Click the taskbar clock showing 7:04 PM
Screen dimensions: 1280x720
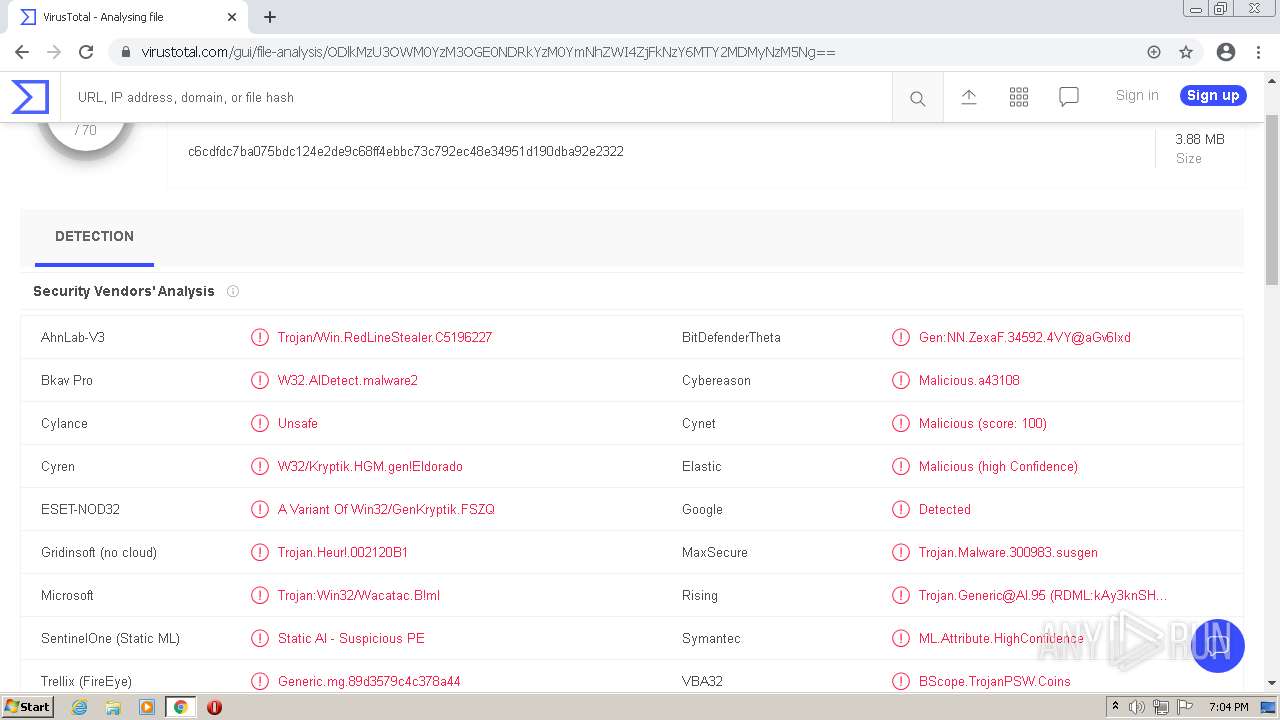[1228, 707]
